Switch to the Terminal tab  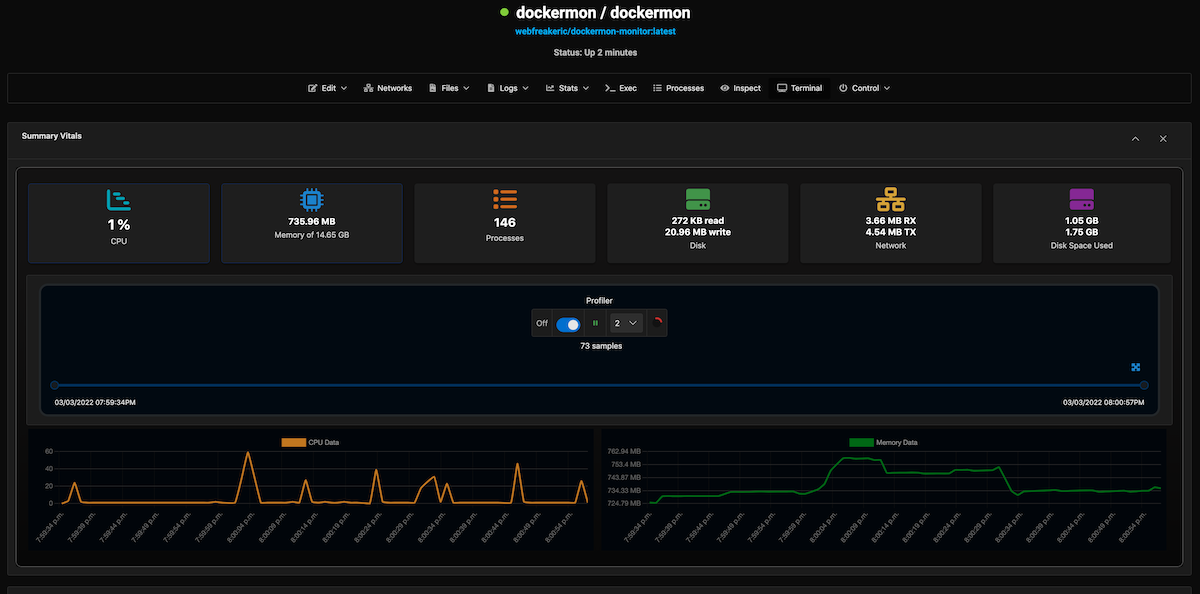pyautogui.click(x=800, y=88)
